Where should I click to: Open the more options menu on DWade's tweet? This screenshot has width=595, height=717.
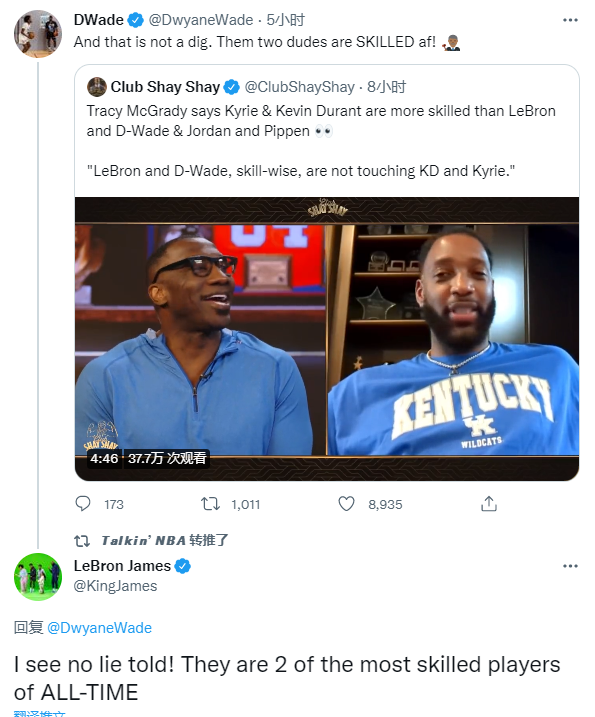coord(570,20)
